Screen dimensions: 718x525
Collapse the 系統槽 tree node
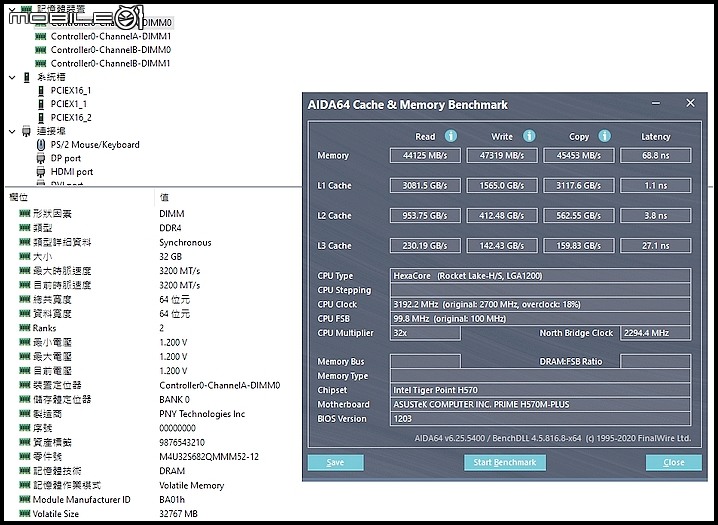click(x=12, y=77)
